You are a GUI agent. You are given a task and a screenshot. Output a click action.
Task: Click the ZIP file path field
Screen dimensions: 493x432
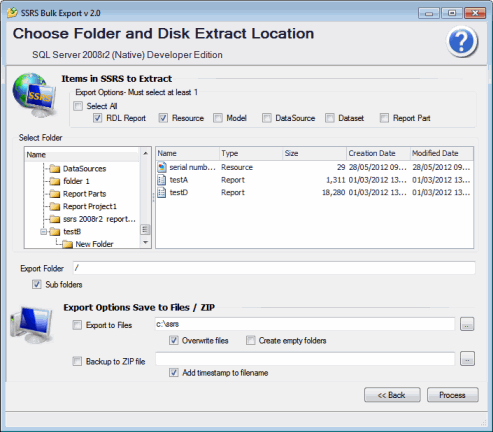(x=305, y=359)
